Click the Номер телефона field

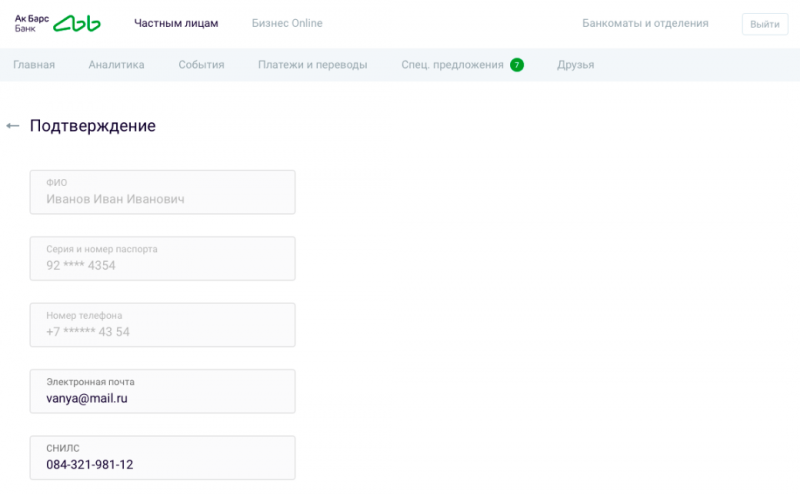coord(163,324)
